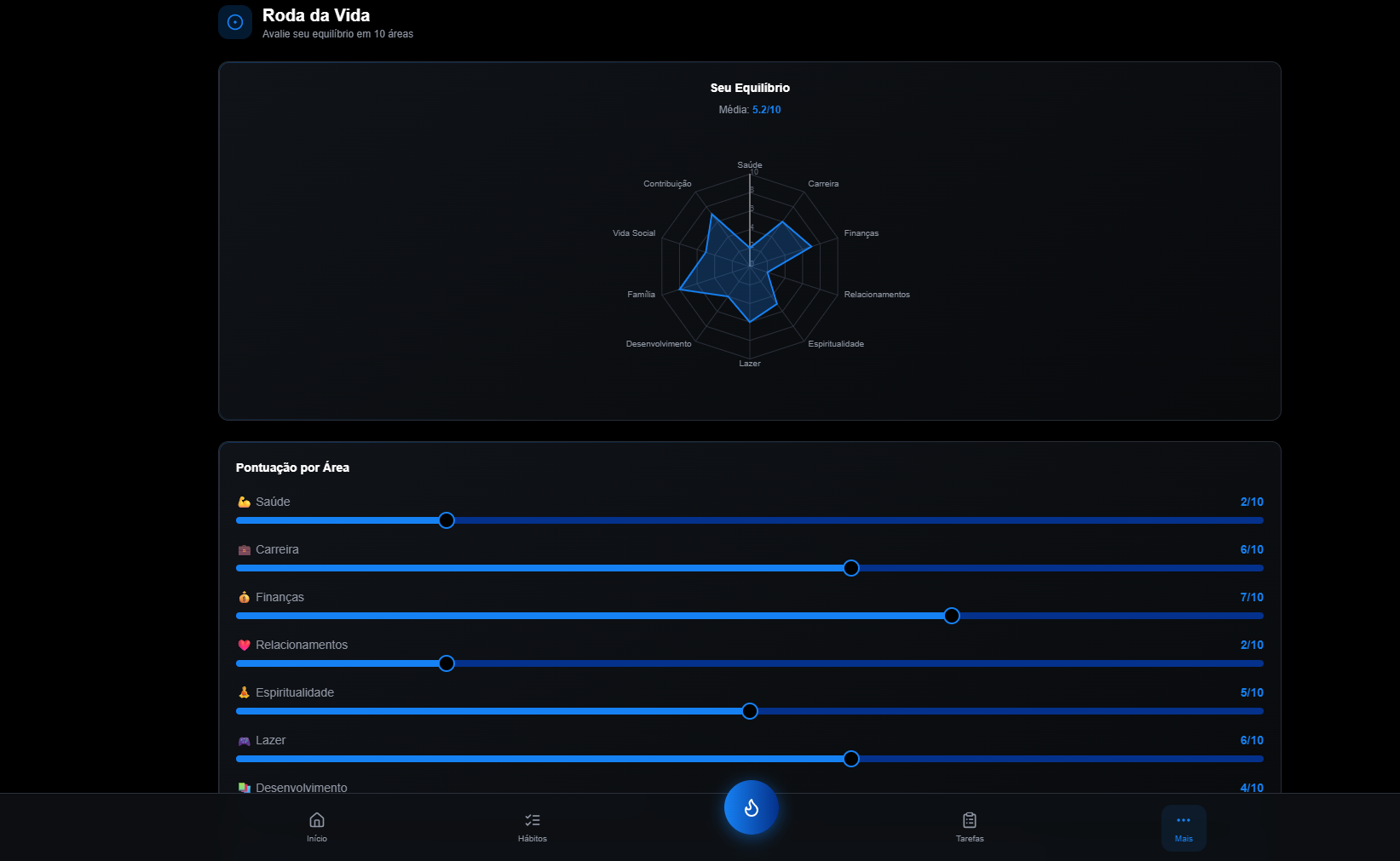This screenshot has height=861, width=1400.
Task: Click the Lazer slider handle
Action: [851, 759]
